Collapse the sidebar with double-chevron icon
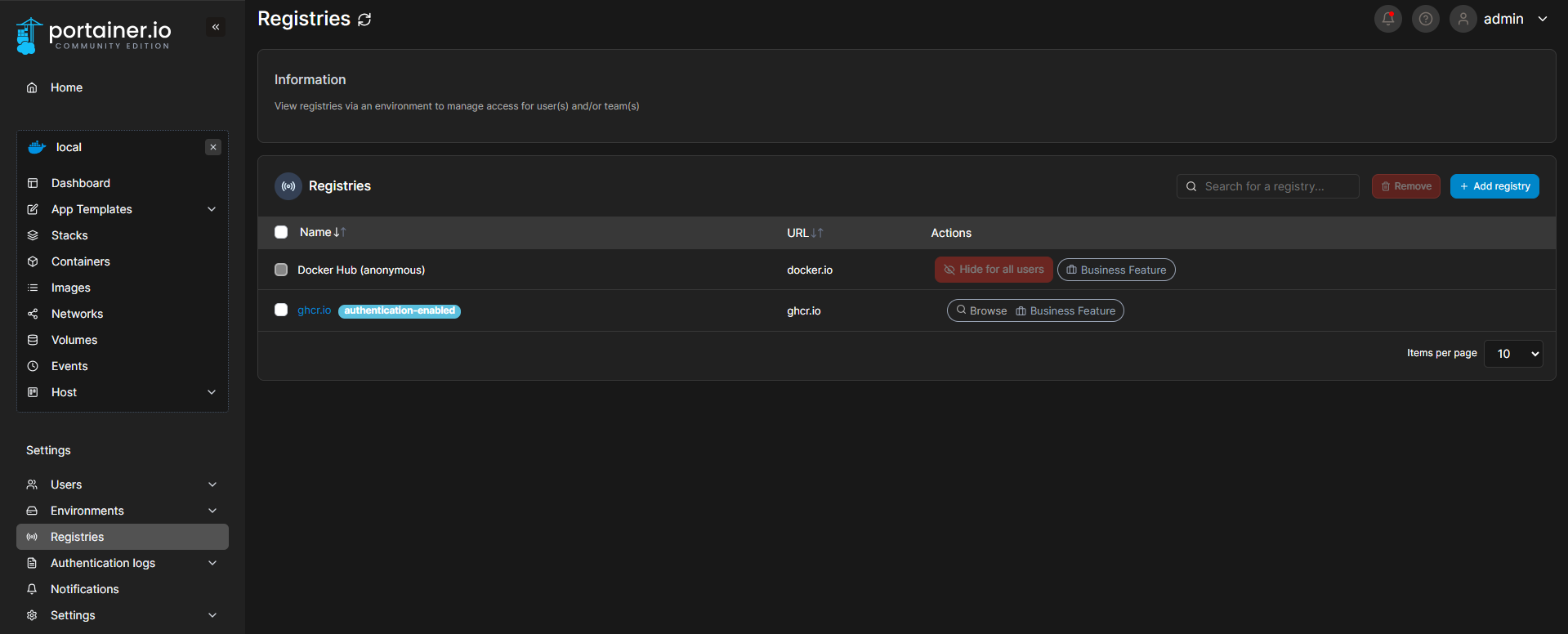This screenshot has width=1568, height=634. pos(216,27)
